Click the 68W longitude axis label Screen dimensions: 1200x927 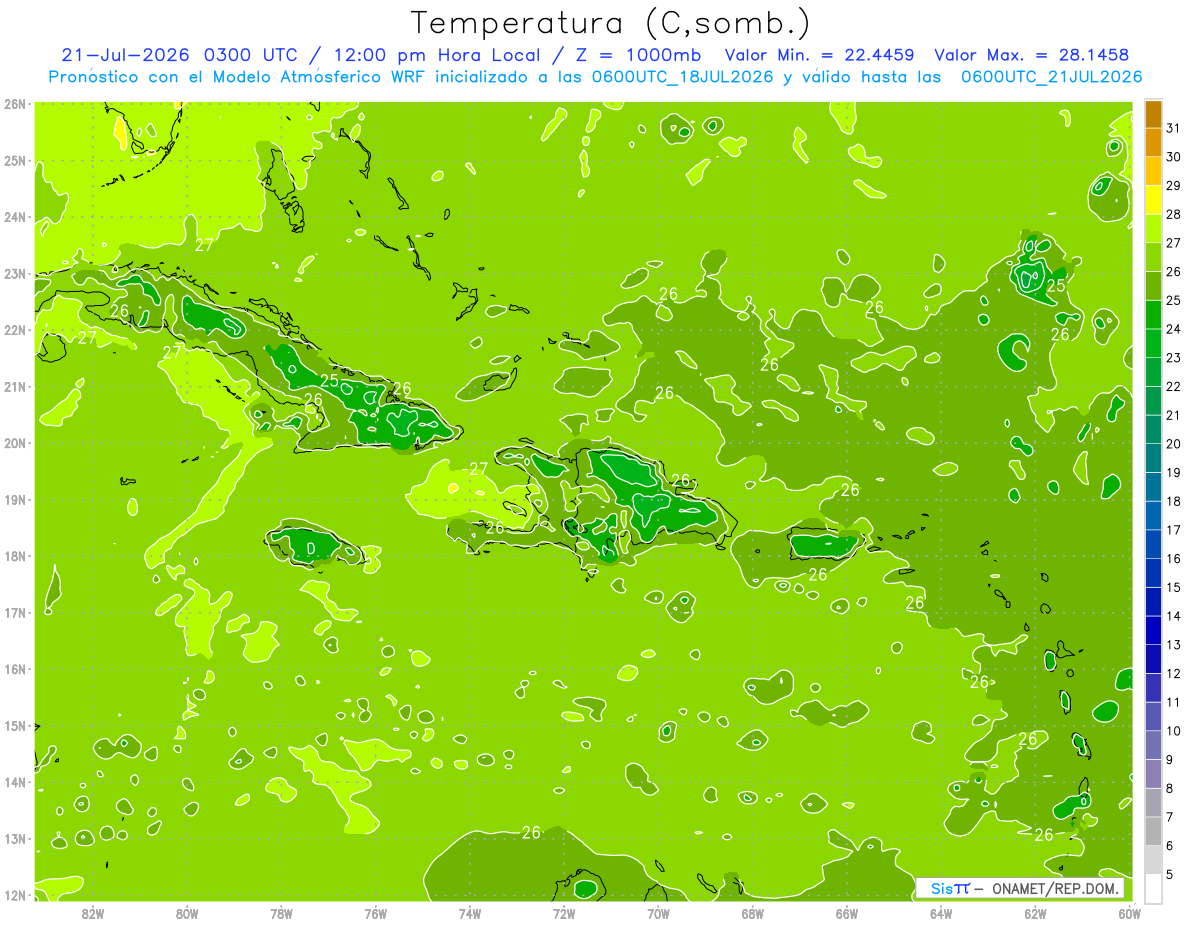[x=752, y=913]
